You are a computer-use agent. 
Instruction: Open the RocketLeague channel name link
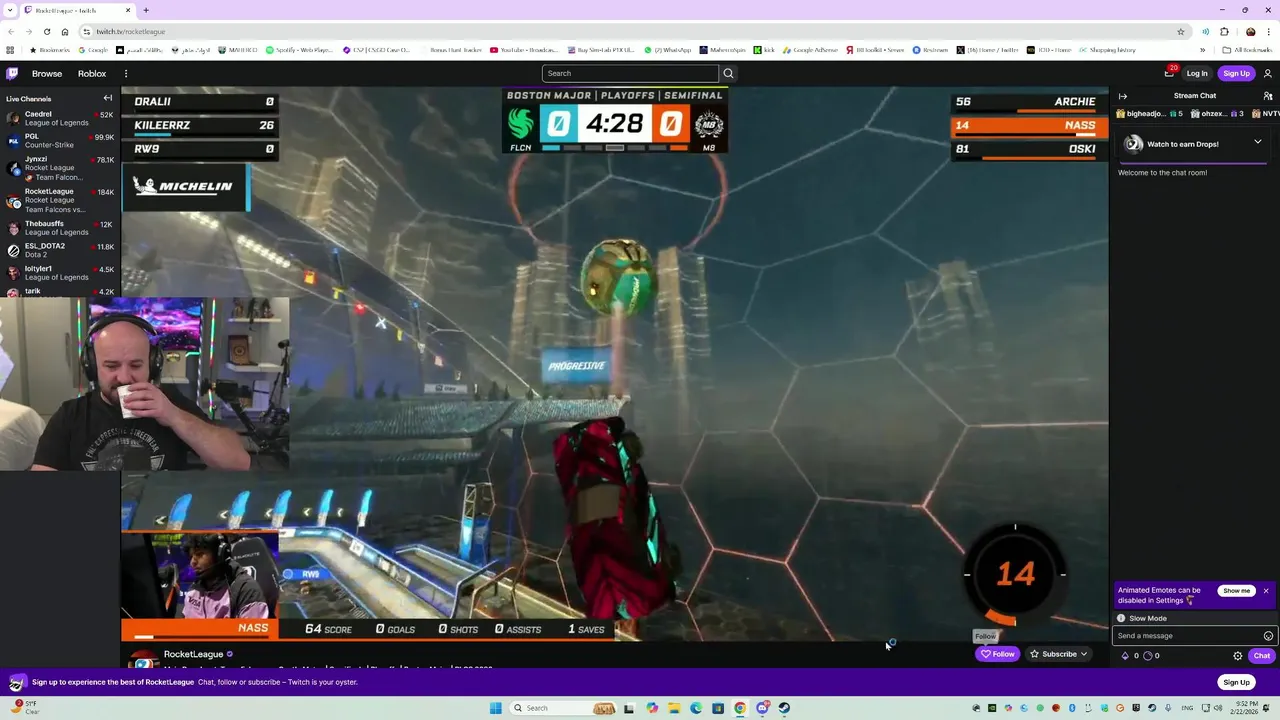coord(193,654)
